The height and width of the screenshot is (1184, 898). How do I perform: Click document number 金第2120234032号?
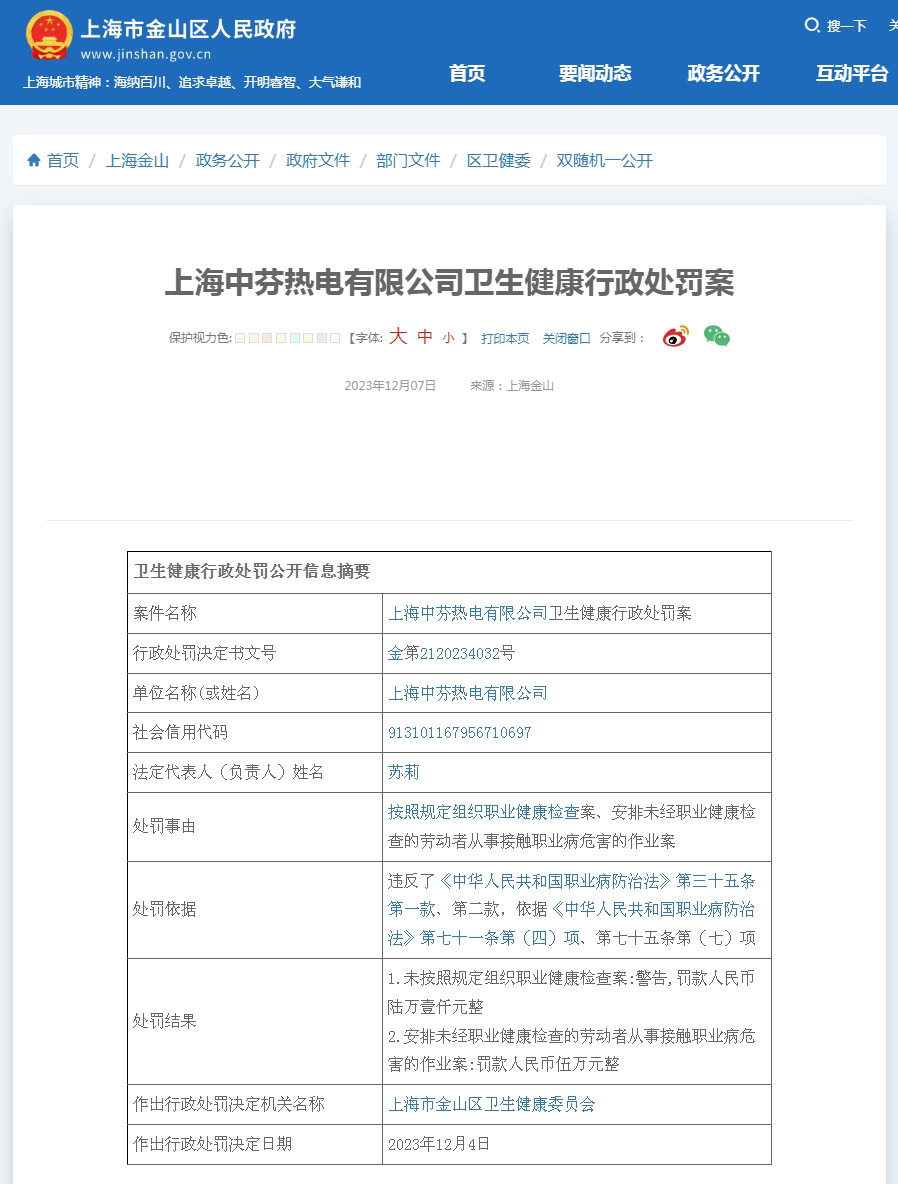pos(451,653)
